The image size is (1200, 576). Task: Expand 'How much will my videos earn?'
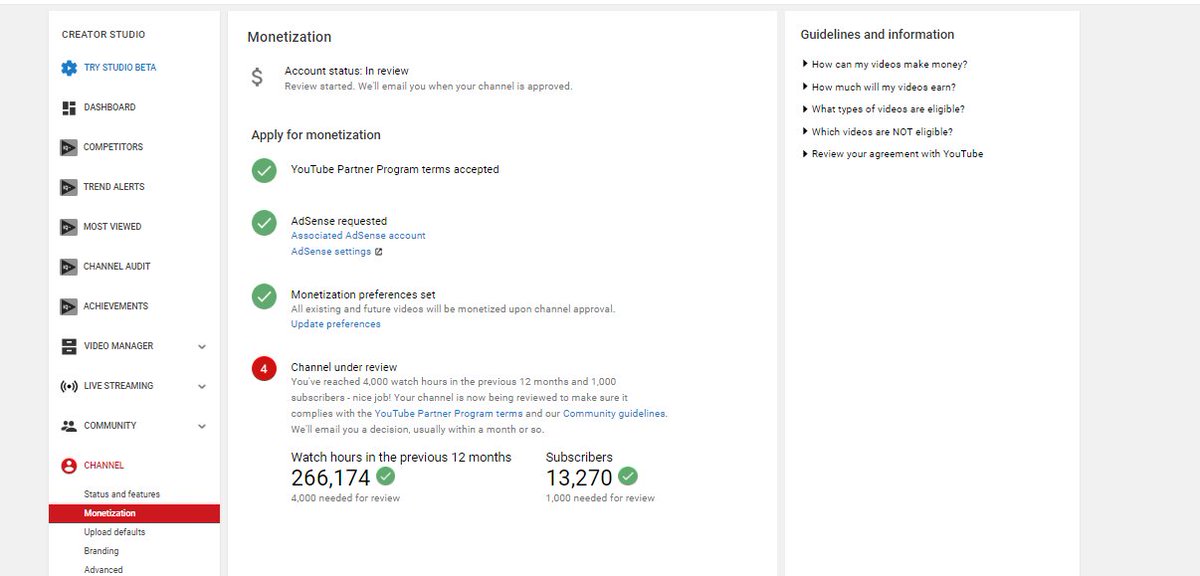tap(878, 87)
